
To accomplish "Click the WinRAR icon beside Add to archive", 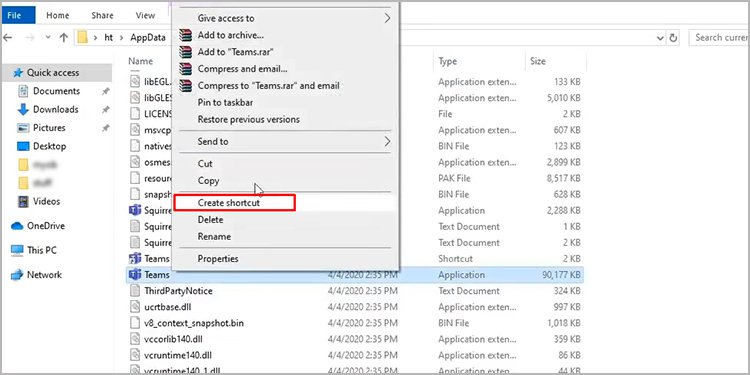I will tap(185, 35).
